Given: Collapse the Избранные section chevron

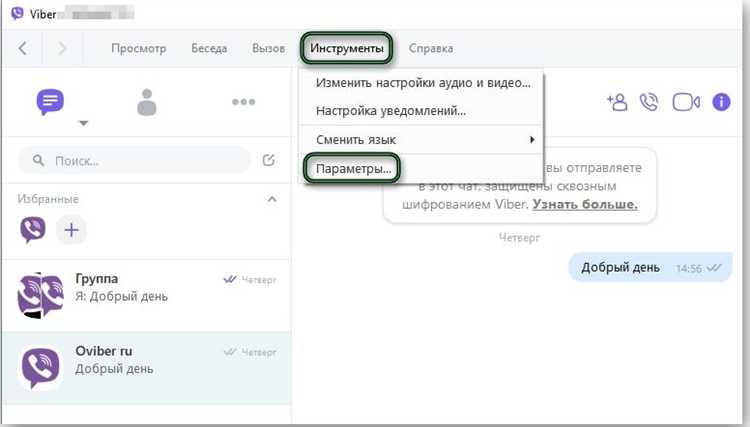Looking at the screenshot, I should pos(272,199).
